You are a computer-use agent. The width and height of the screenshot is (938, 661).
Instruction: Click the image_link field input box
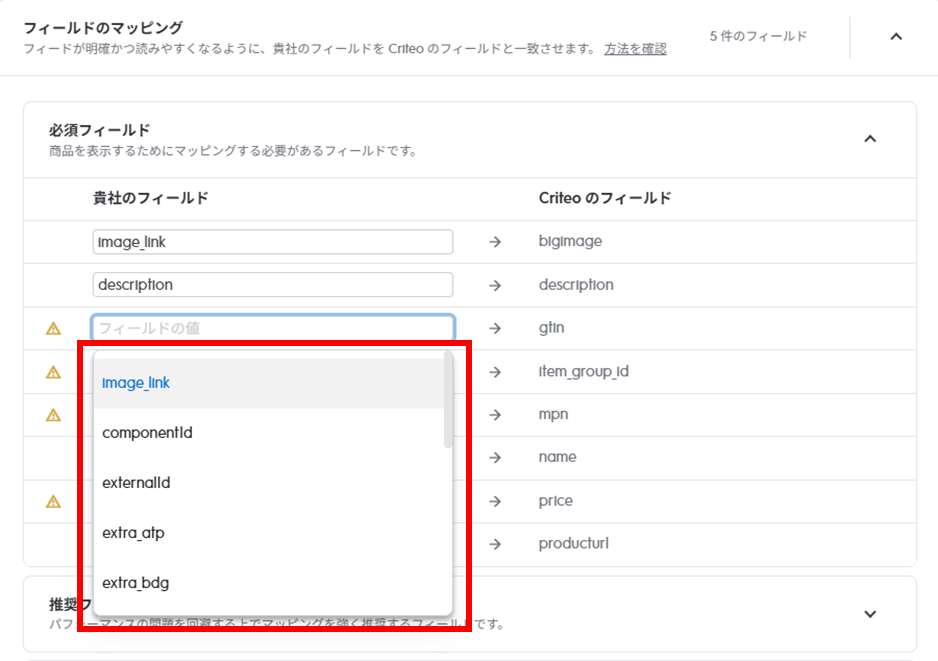[x=272, y=242]
